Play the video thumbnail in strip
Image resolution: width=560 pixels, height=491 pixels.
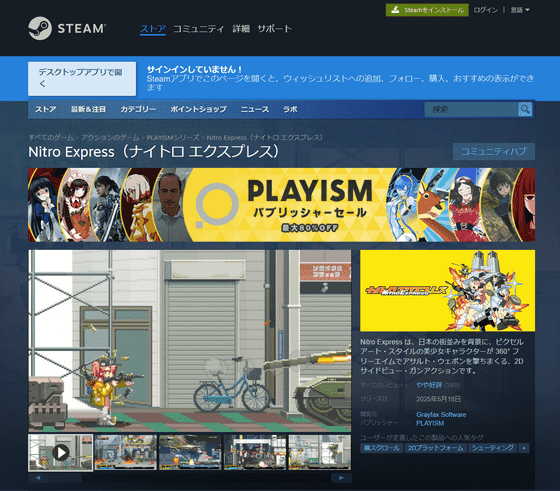[61, 452]
